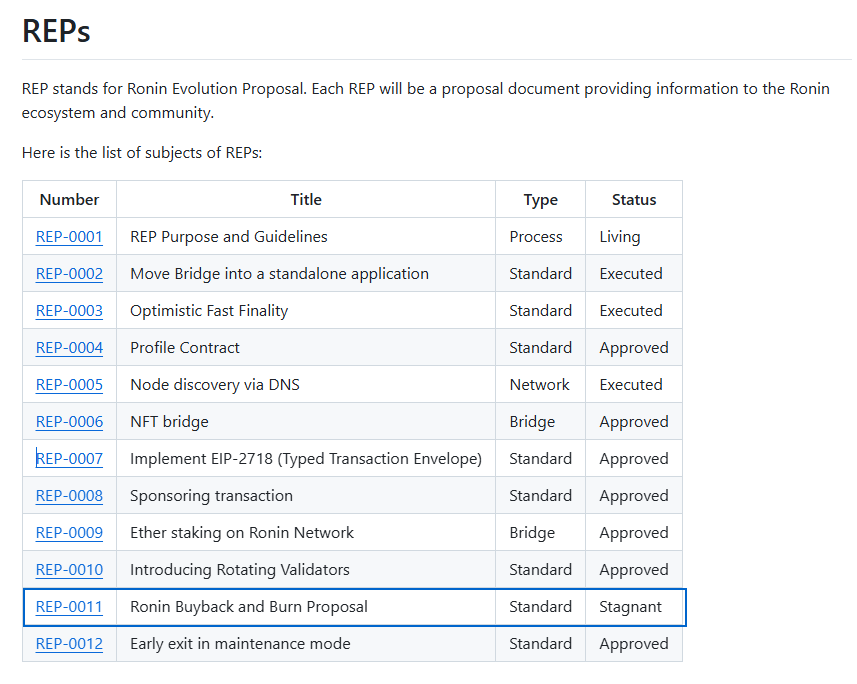Image resolution: width=857 pixels, height=684 pixels.
Task: Click 'Standard' type in REP-0010 row
Action: [x=541, y=570]
